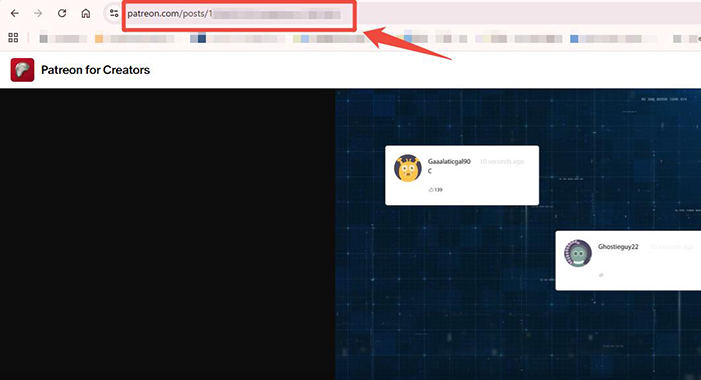The height and width of the screenshot is (380, 701).
Task: Open the apps grid icon in bookmarks bar
Action: pos(13,38)
